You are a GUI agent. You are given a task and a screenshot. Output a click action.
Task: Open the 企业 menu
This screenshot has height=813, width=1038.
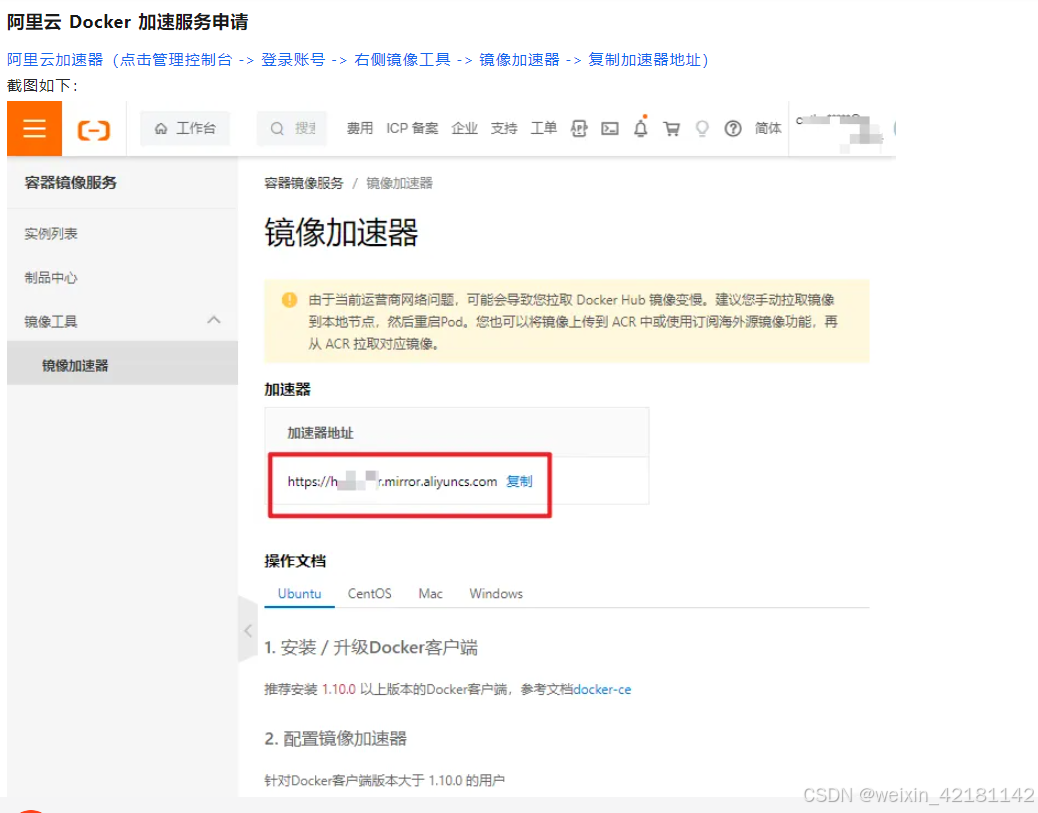(464, 128)
